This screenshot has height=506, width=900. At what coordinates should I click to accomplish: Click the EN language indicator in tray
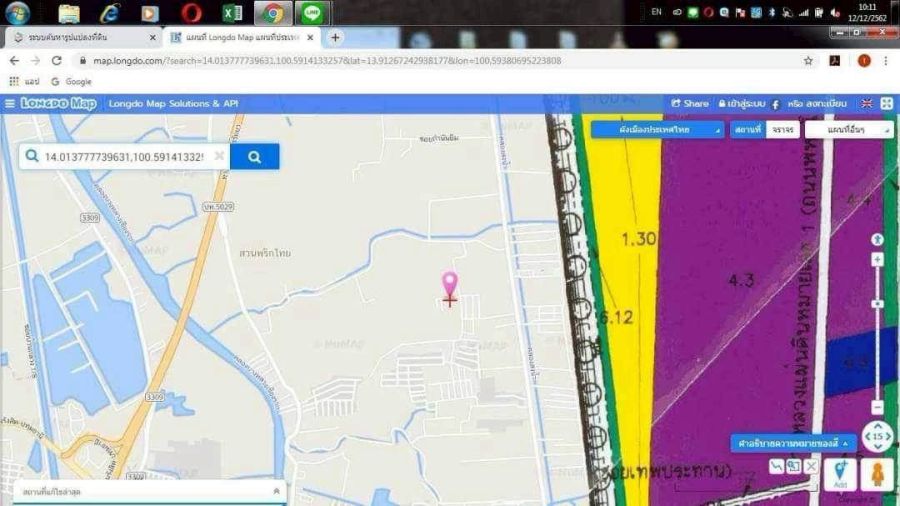pos(657,11)
